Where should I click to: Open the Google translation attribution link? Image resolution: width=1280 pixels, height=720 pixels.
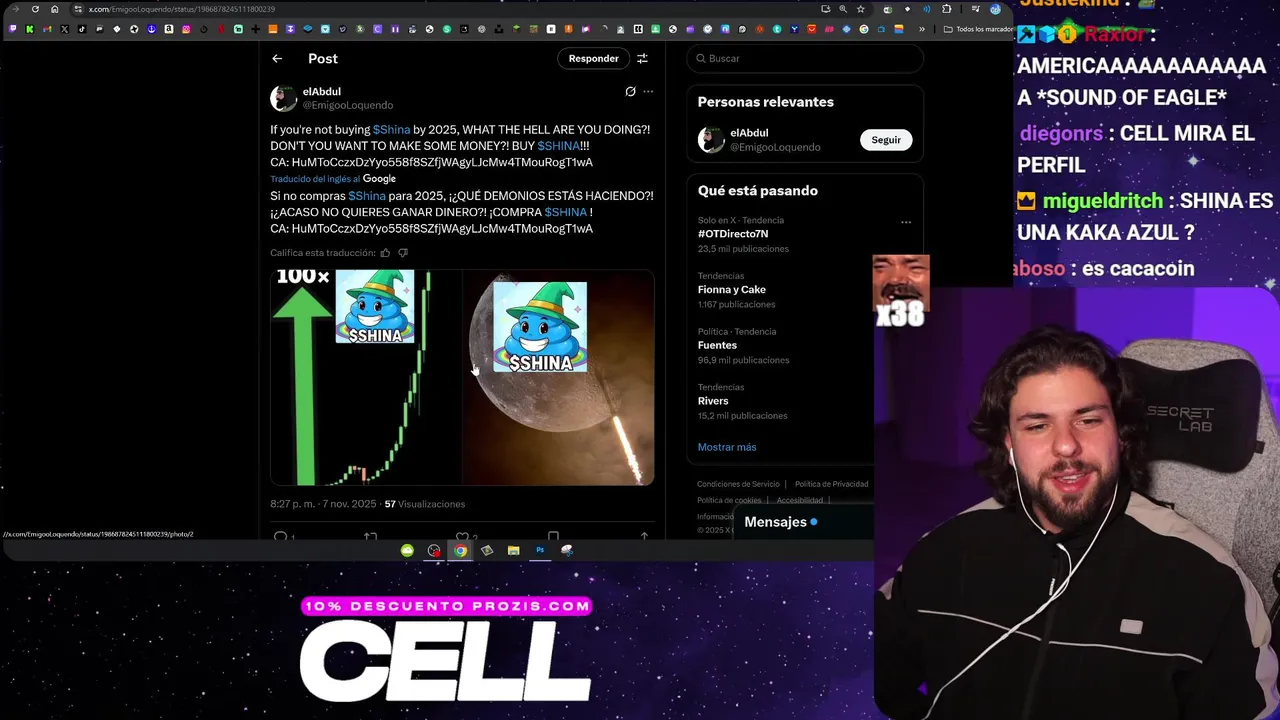(379, 178)
